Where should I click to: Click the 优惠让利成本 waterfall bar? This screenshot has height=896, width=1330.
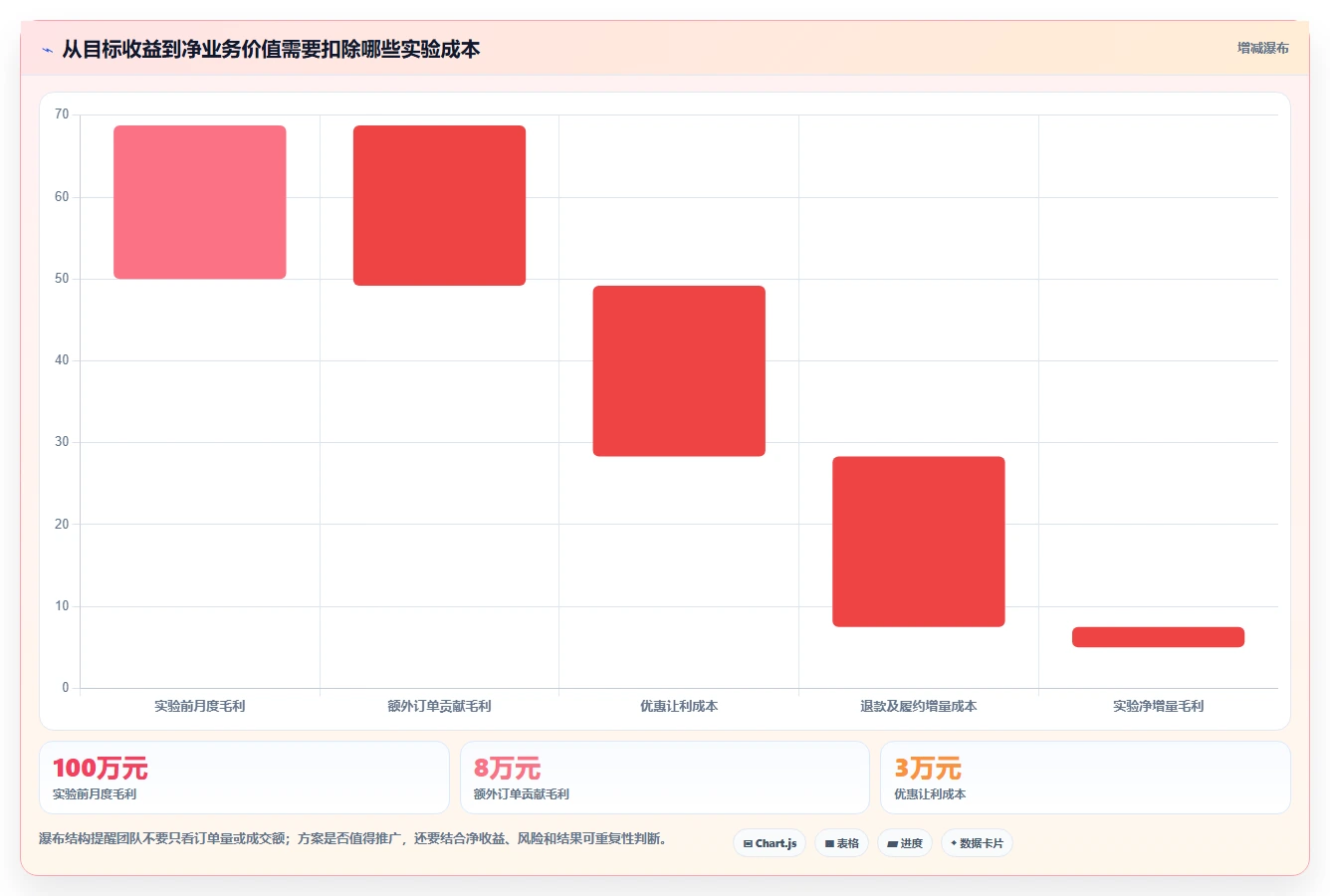coord(679,371)
